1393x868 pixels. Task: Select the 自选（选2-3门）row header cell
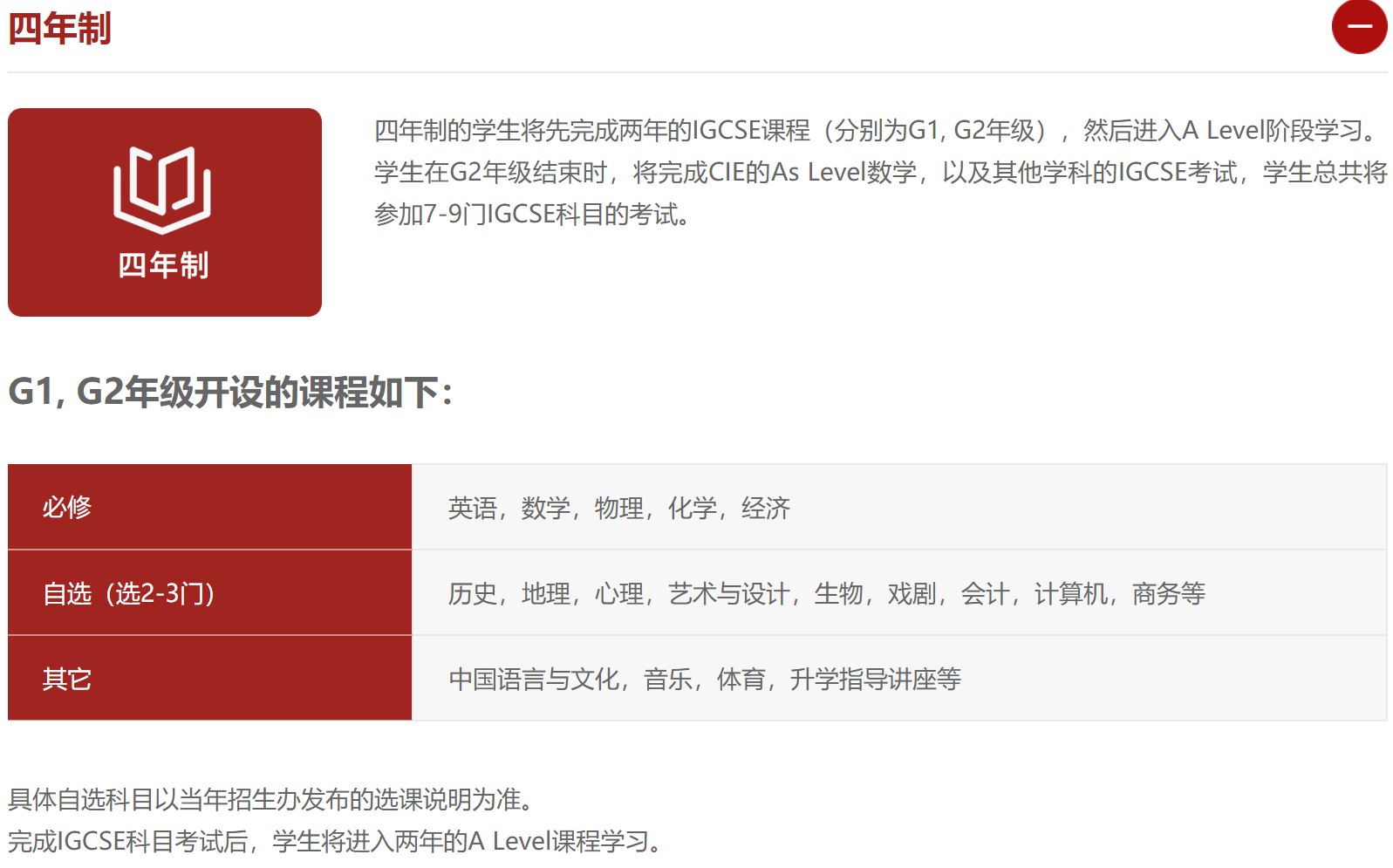(209, 593)
